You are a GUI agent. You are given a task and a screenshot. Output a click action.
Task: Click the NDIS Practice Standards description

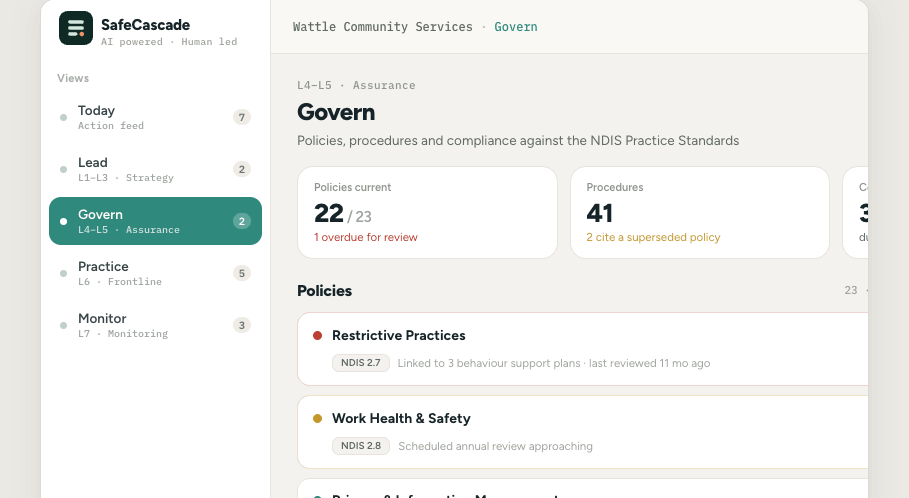point(518,141)
